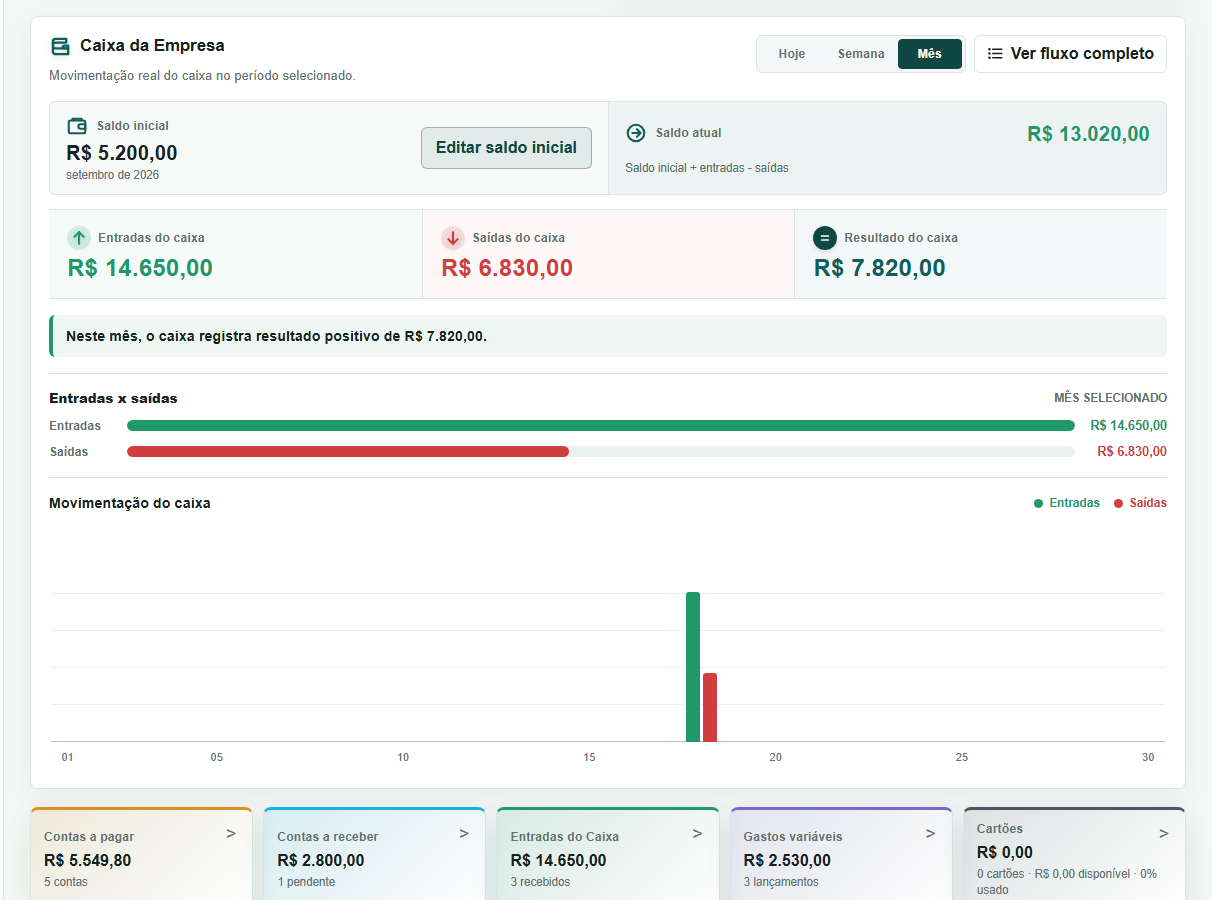Click the red saídas bar in chart

coord(710,707)
